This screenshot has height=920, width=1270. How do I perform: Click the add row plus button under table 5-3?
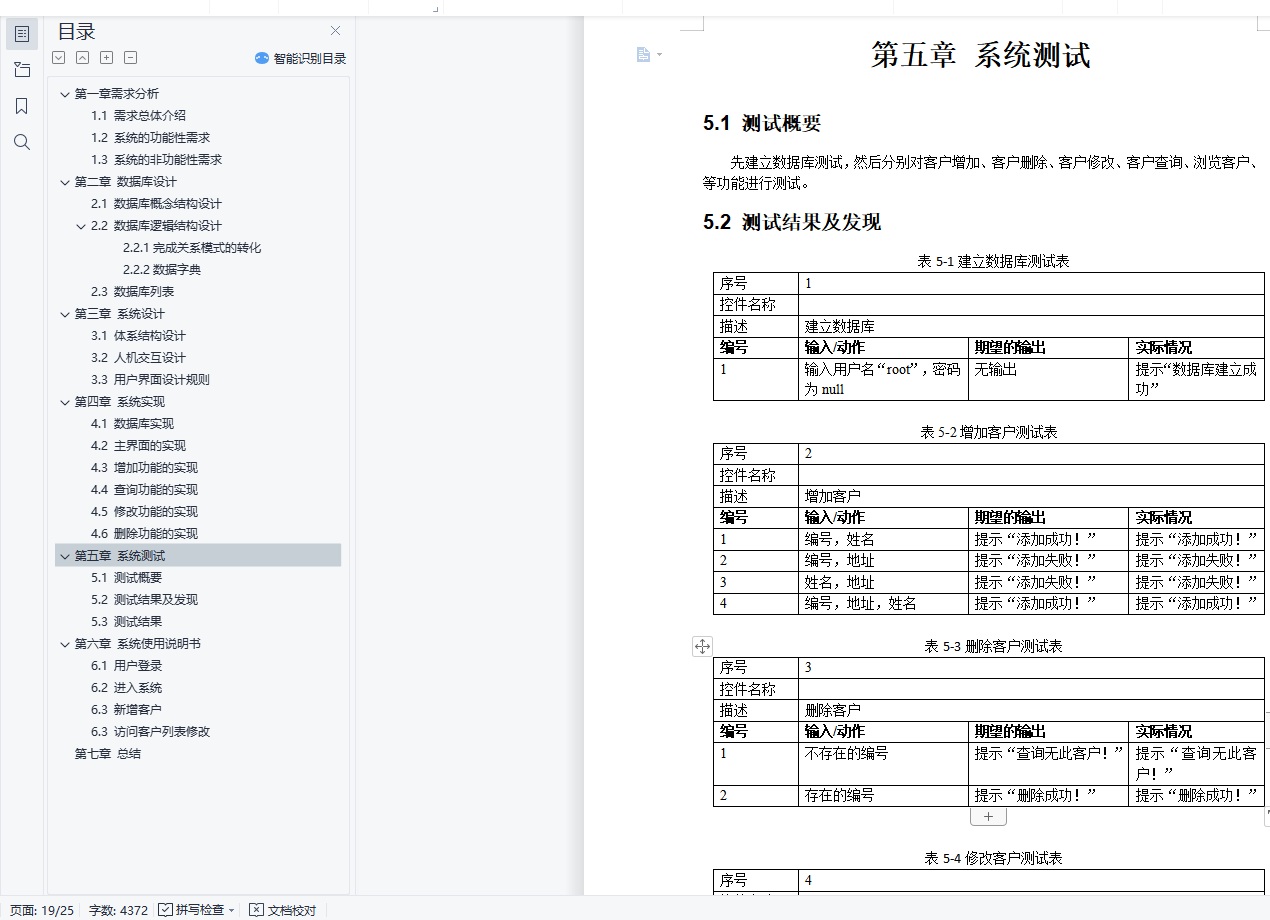point(988,817)
